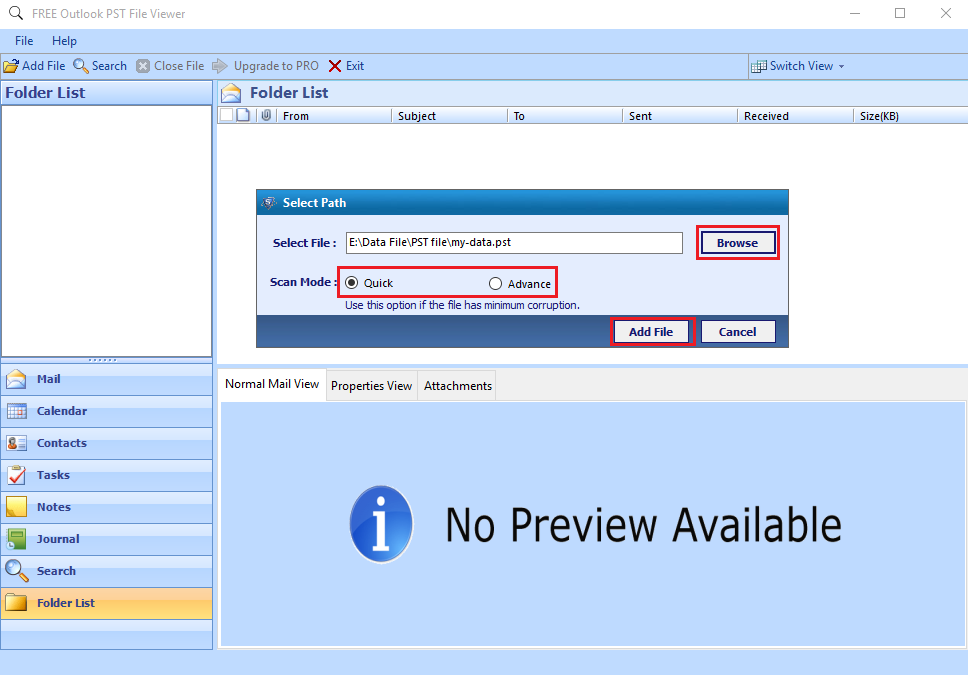The width and height of the screenshot is (968, 675).
Task: Choose the Advance scan mode
Action: [x=495, y=283]
